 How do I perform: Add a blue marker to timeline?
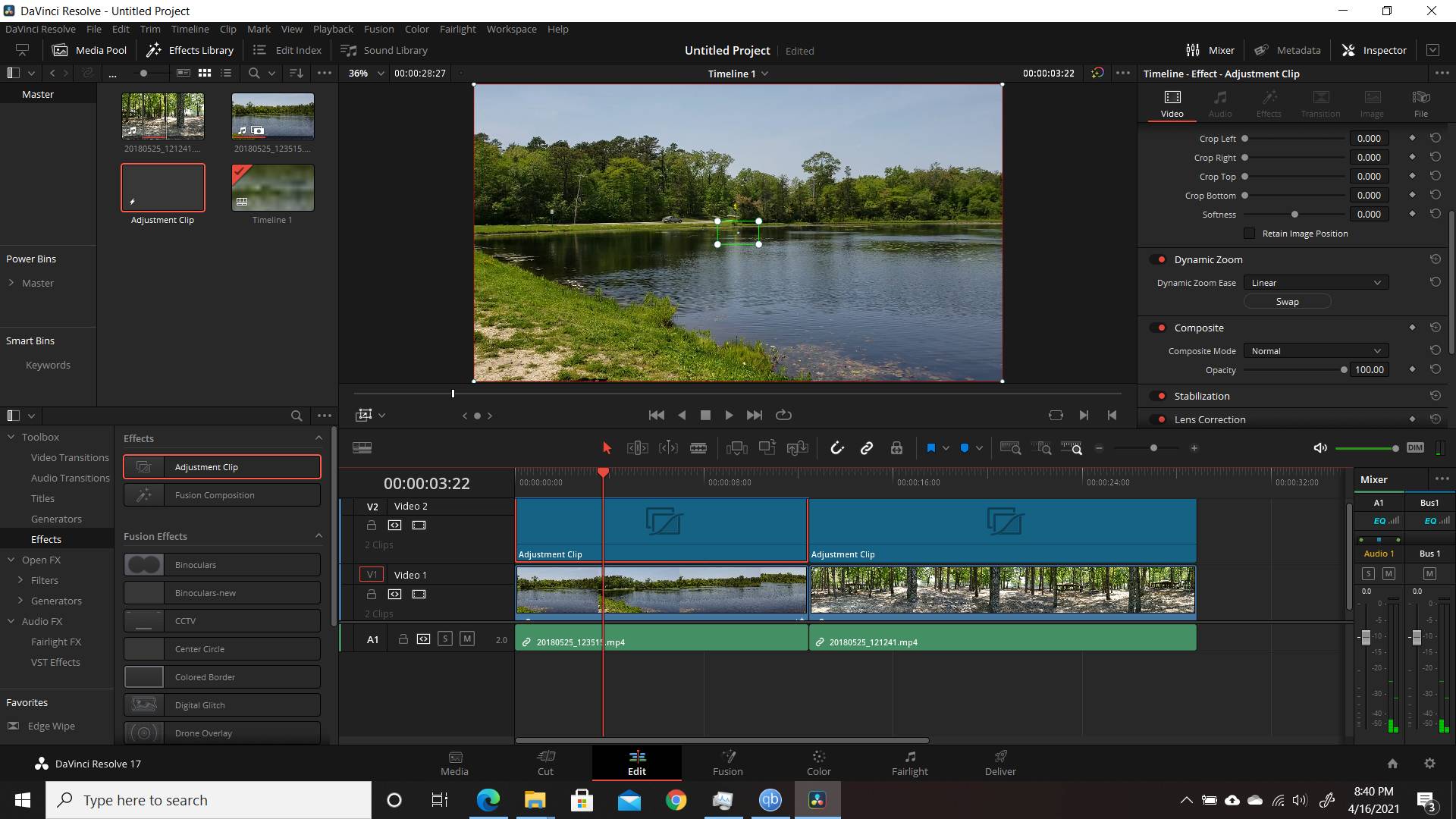point(964,448)
